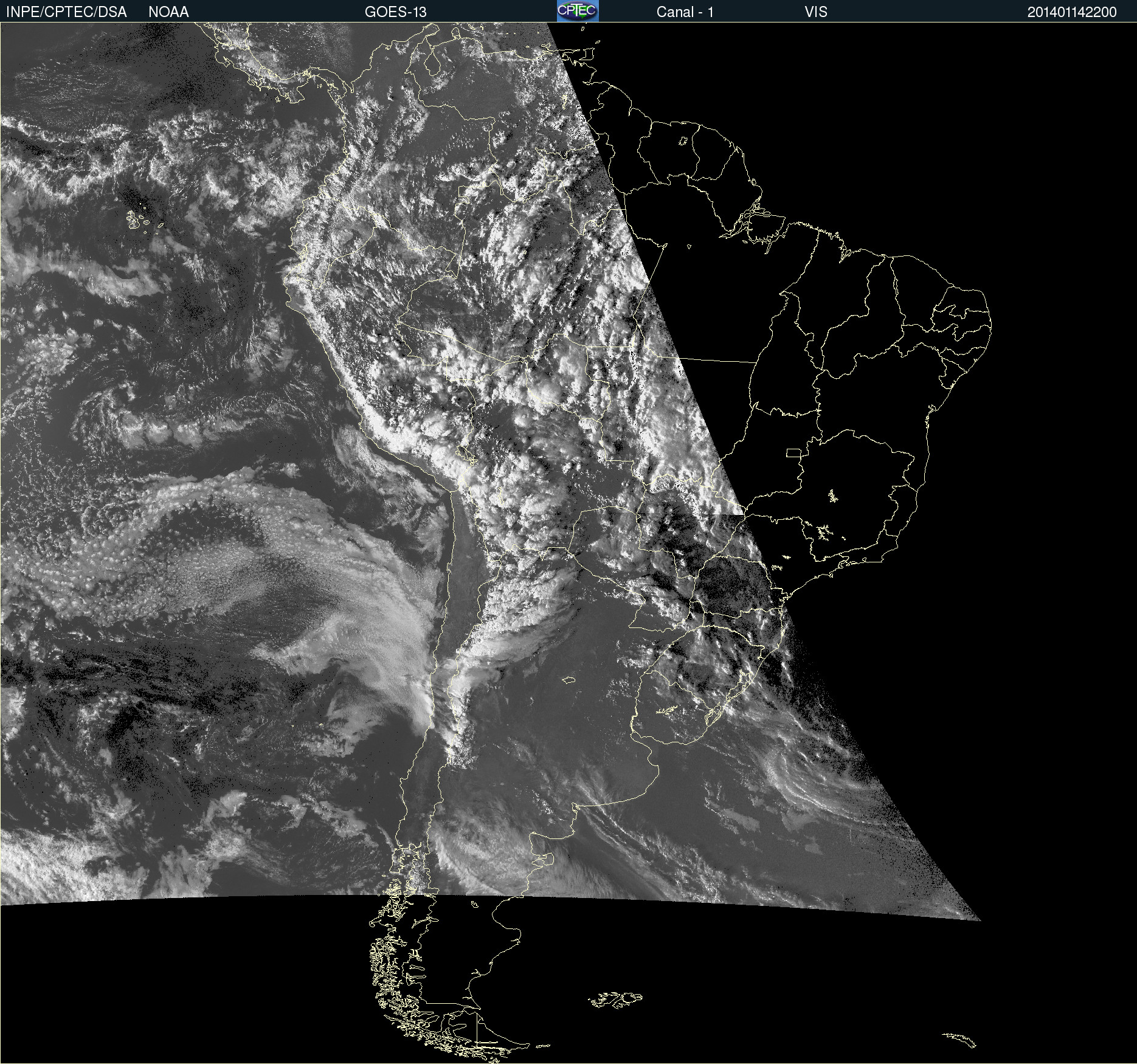Click the VIS label in header
Image resolution: width=1137 pixels, height=1064 pixels.
coord(816,12)
